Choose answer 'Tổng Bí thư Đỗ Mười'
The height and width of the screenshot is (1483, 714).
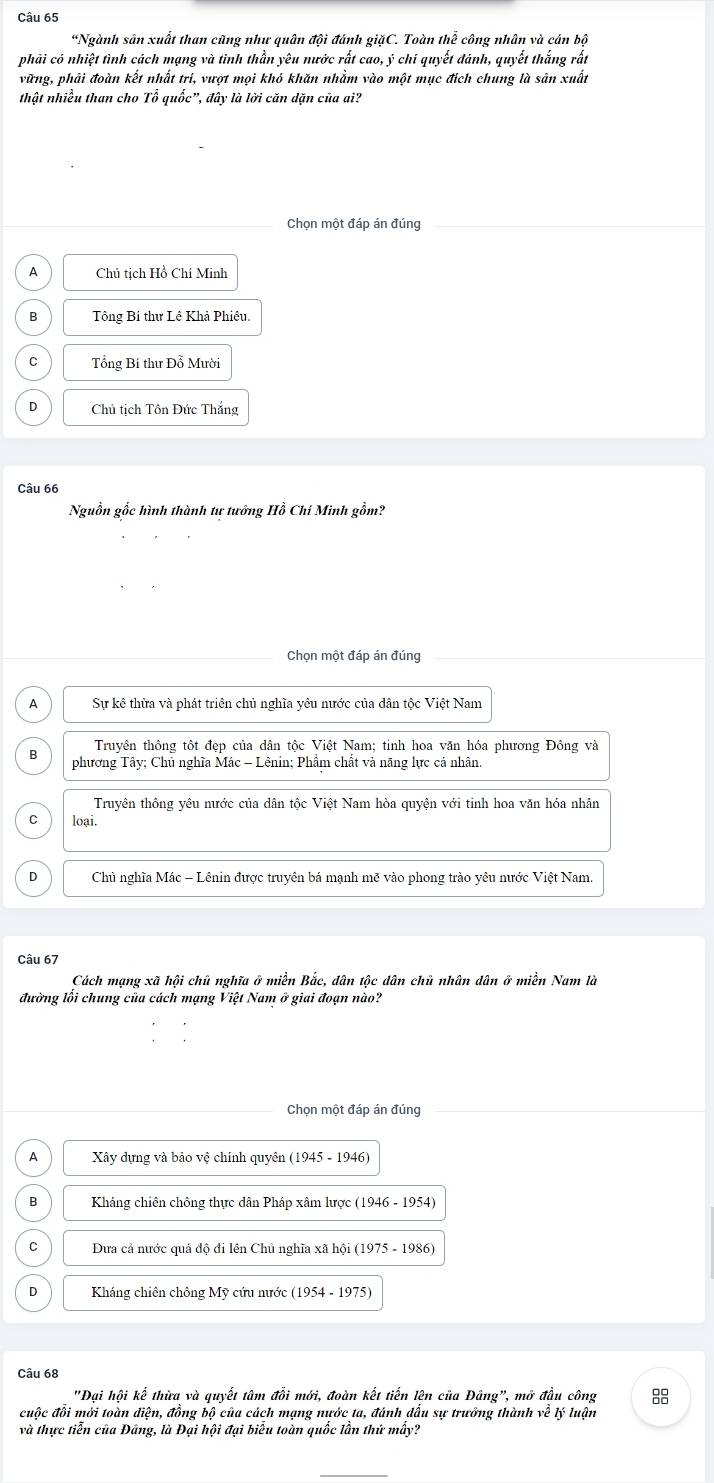(148, 362)
